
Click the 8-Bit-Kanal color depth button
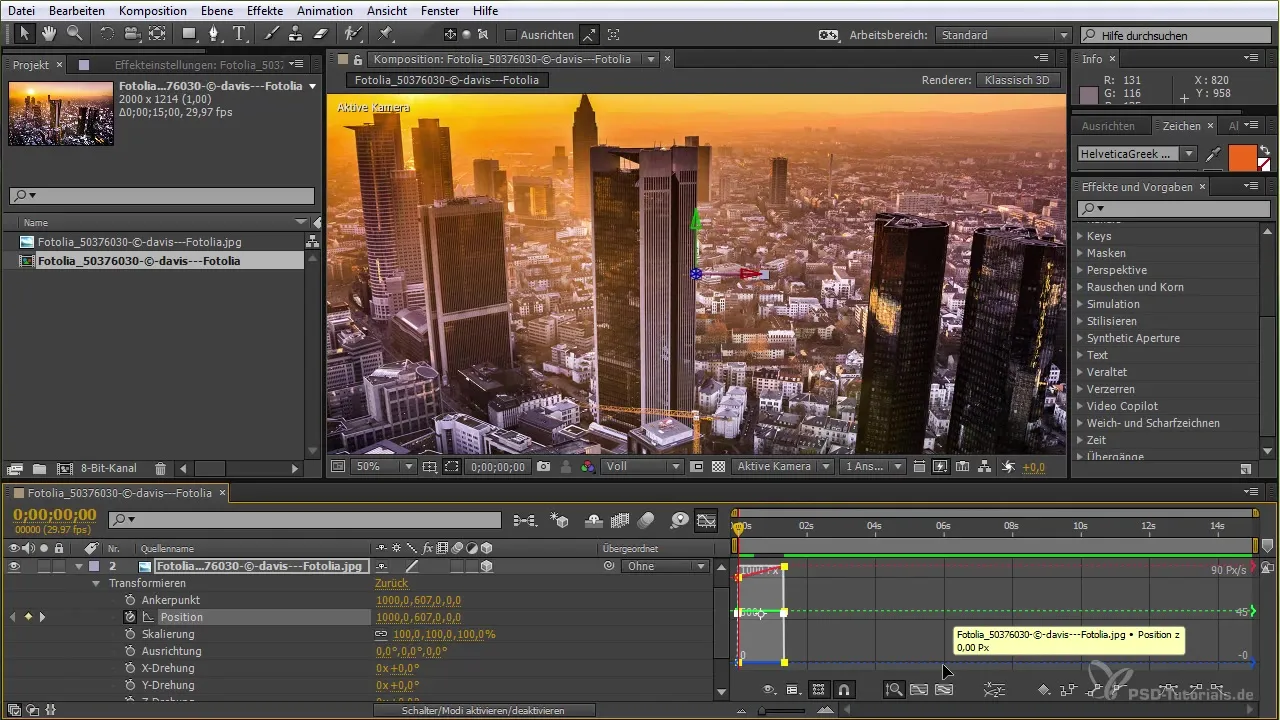point(109,468)
